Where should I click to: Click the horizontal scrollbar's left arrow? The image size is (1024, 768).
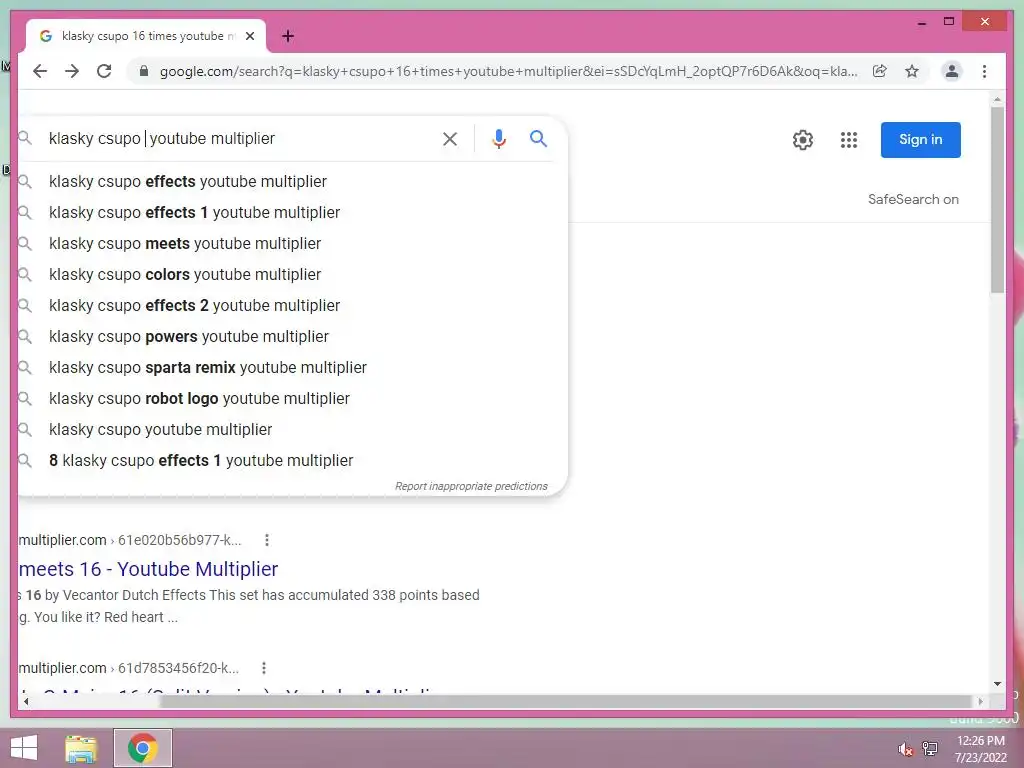pyautogui.click(x=25, y=701)
